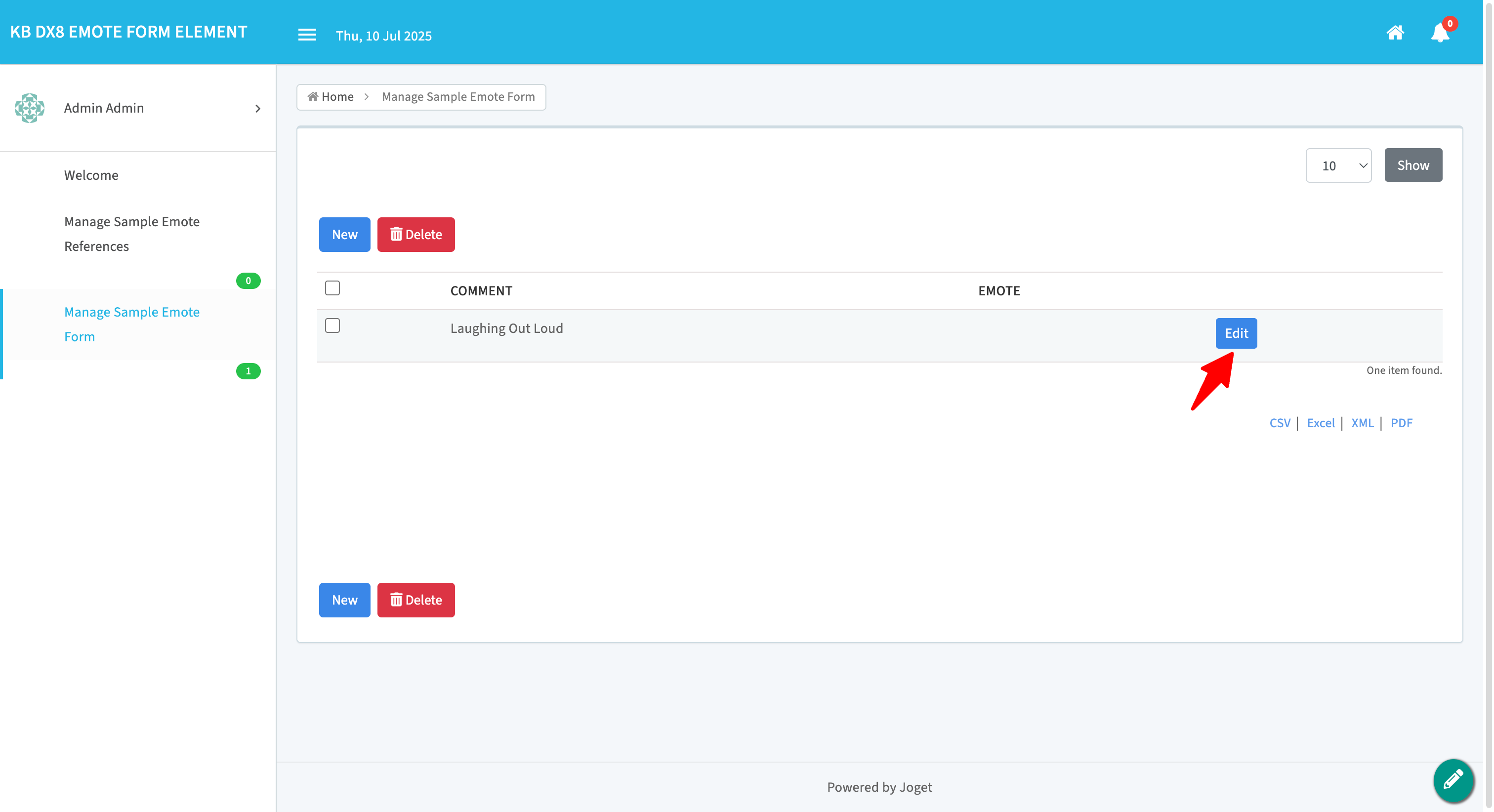The width and height of the screenshot is (1494, 812).
Task: Click the top Delete button
Action: (x=416, y=234)
